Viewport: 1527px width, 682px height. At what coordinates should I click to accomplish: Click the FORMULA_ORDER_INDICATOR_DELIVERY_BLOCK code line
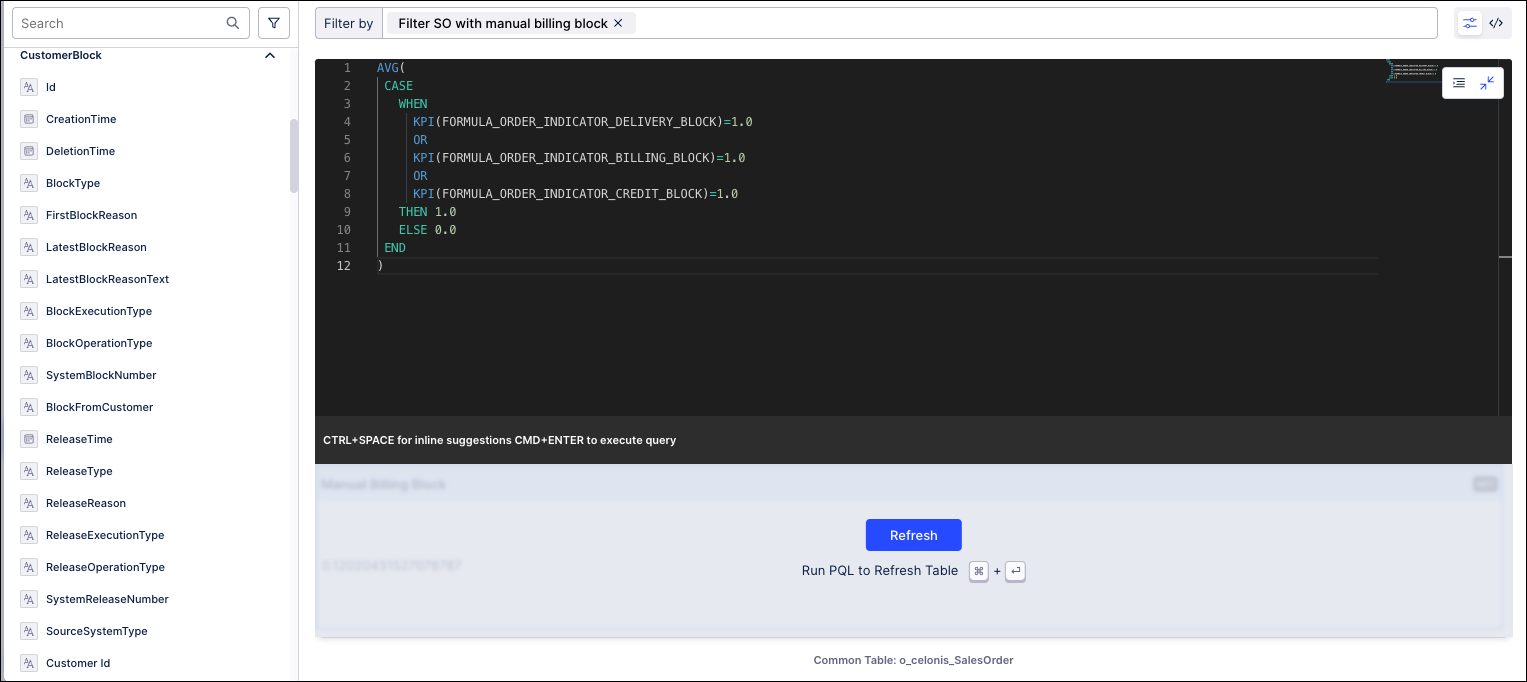(582, 122)
